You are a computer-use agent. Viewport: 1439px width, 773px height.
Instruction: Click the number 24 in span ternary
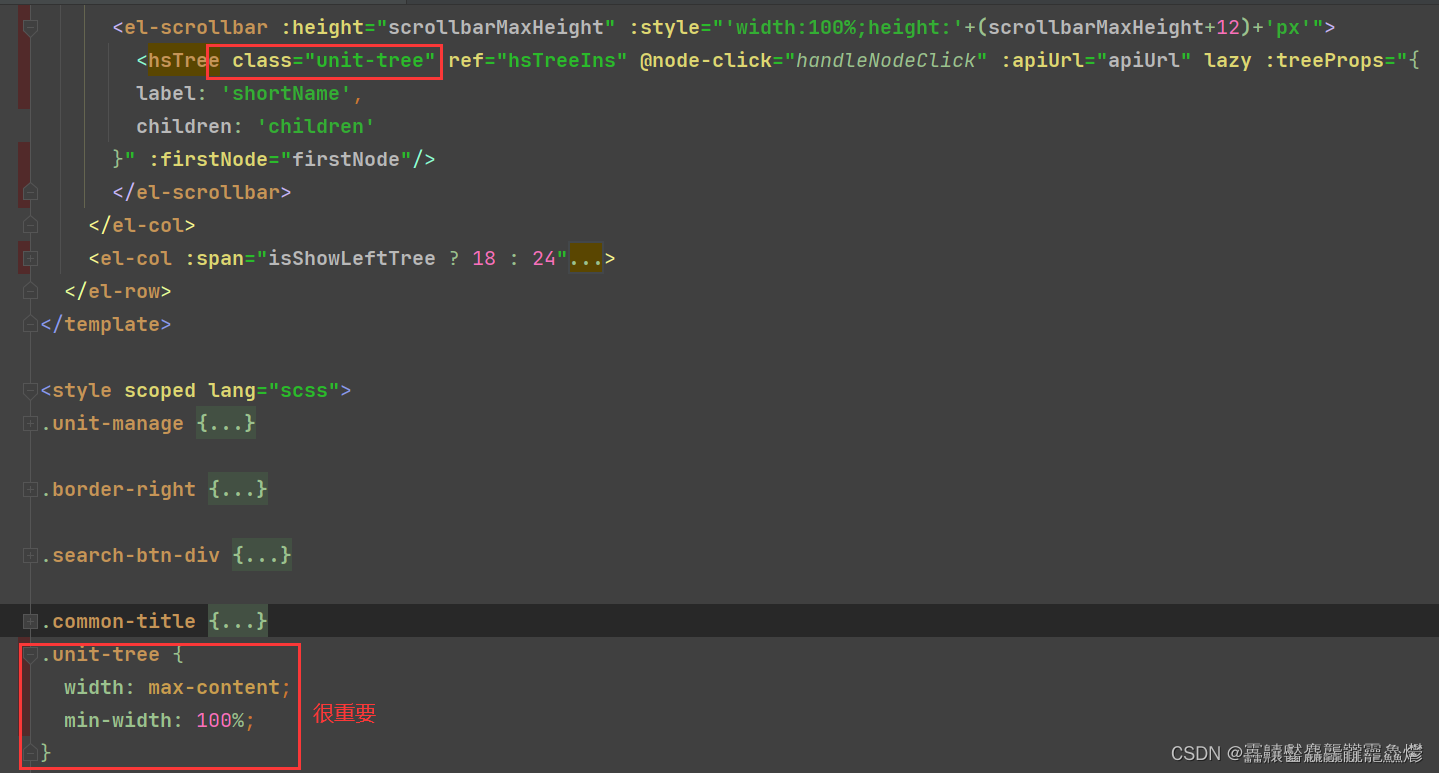click(x=544, y=258)
